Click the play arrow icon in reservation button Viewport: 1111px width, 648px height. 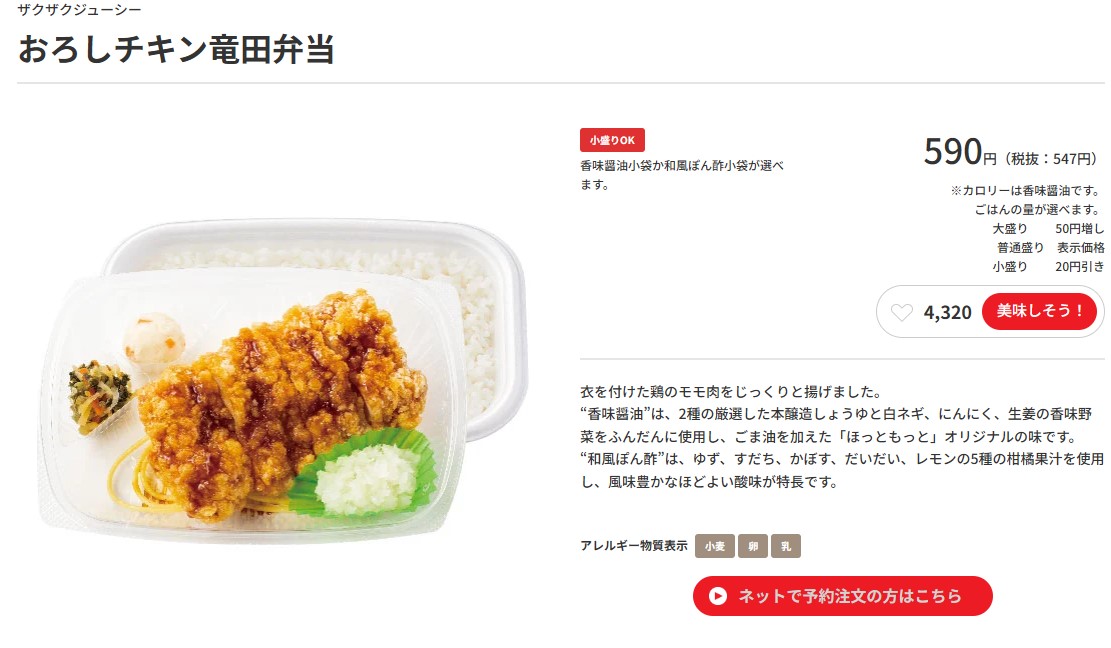tap(718, 596)
